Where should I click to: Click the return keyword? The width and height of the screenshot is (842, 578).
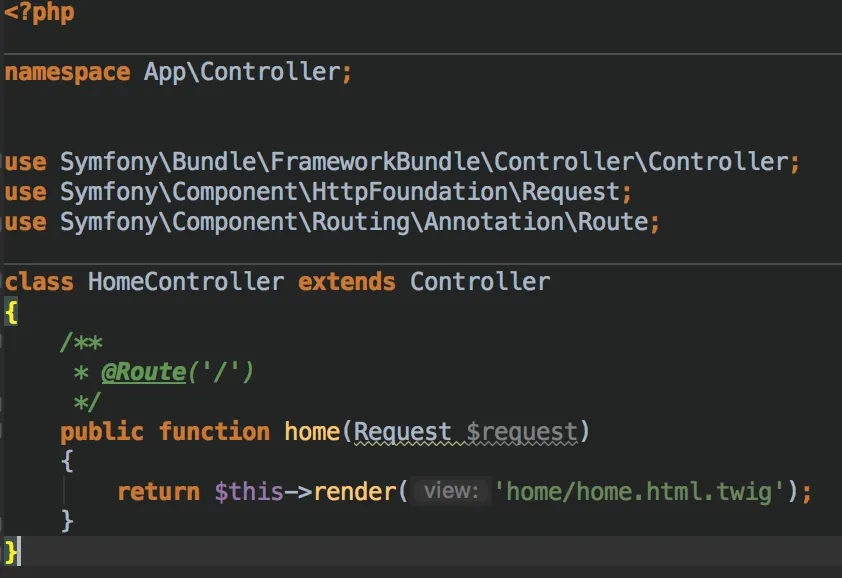tap(158, 491)
